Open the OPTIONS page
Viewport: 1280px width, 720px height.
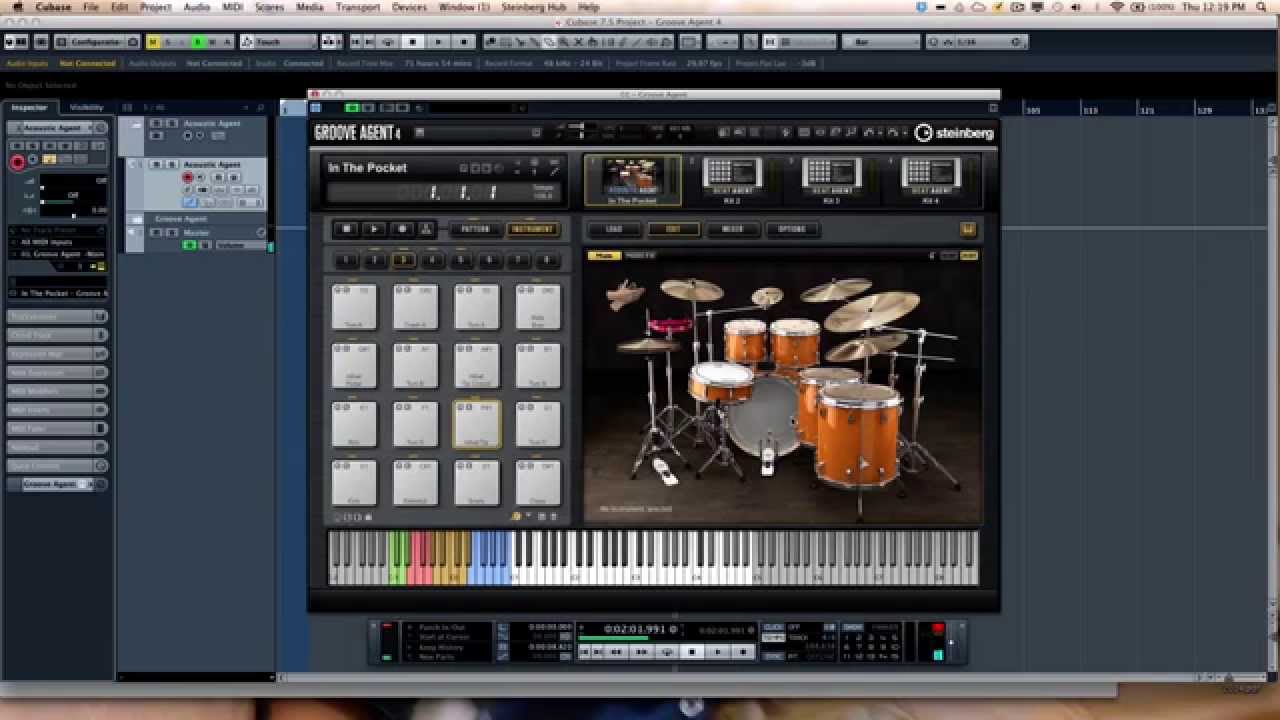tap(791, 229)
